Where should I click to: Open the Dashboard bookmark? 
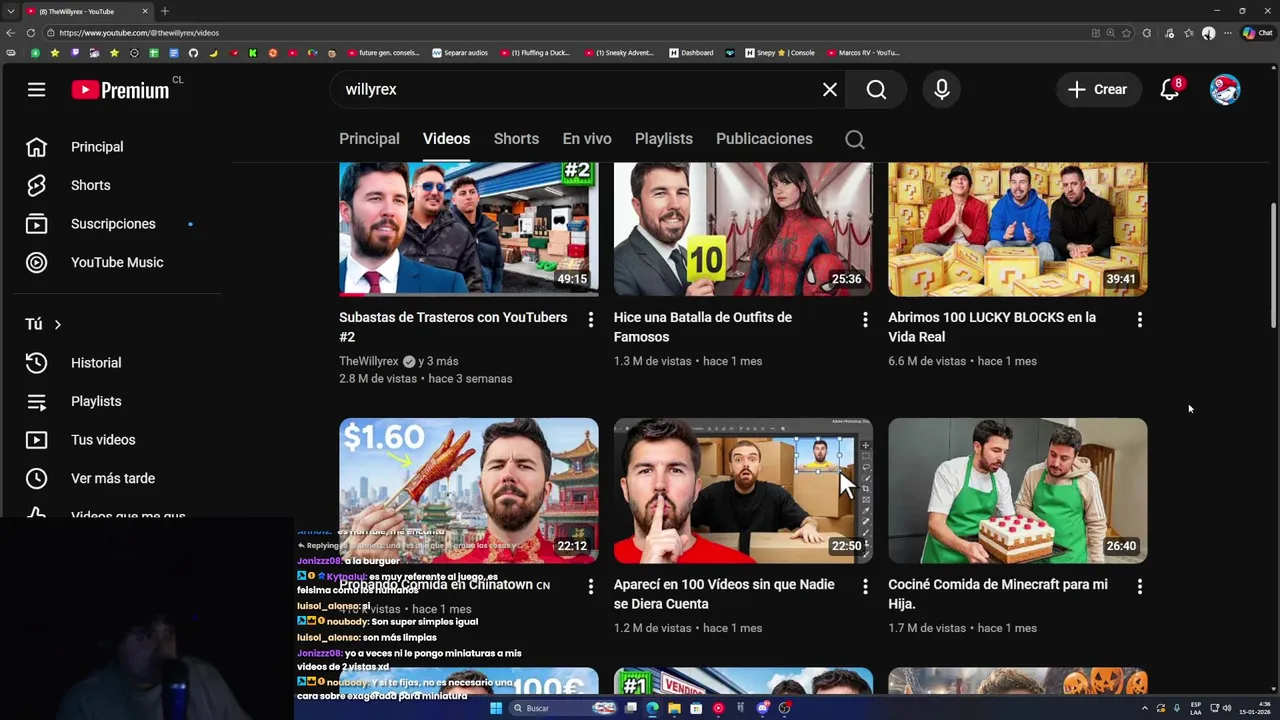pyautogui.click(x=692, y=53)
